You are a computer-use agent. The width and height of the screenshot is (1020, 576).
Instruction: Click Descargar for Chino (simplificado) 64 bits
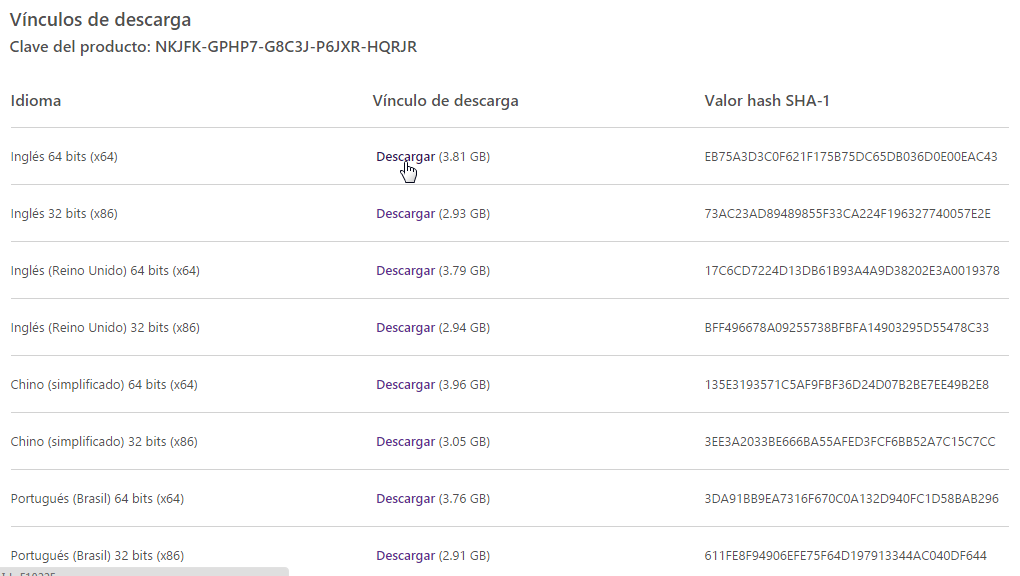point(405,385)
